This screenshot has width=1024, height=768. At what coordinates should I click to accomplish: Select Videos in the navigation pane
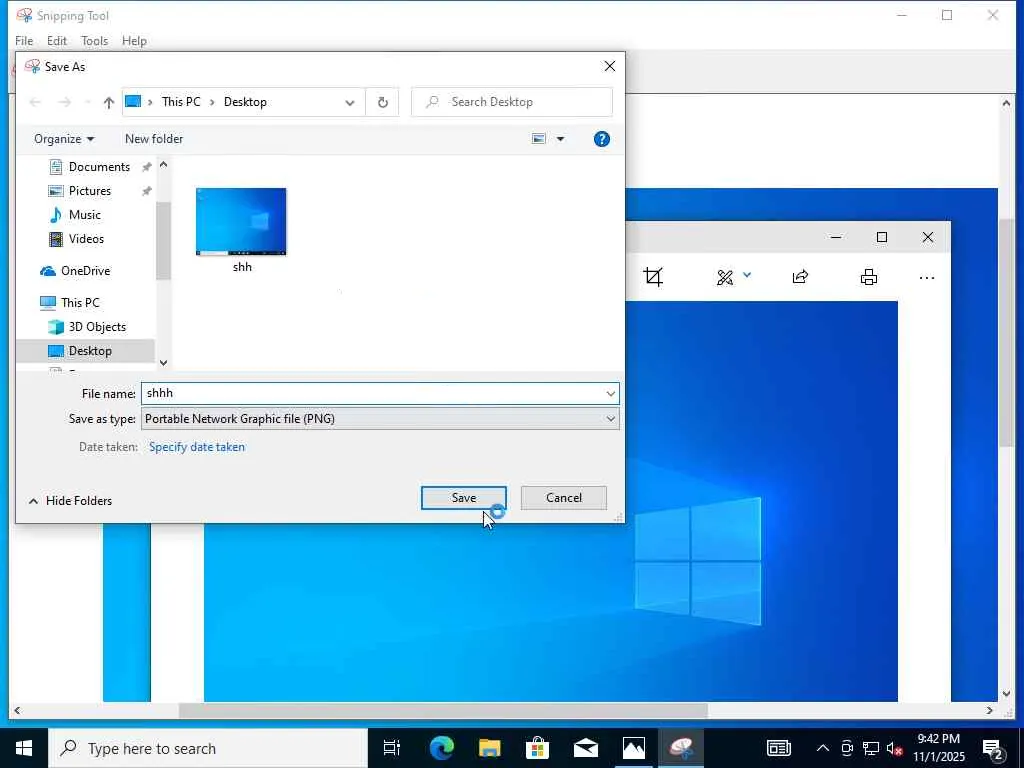[x=86, y=238]
